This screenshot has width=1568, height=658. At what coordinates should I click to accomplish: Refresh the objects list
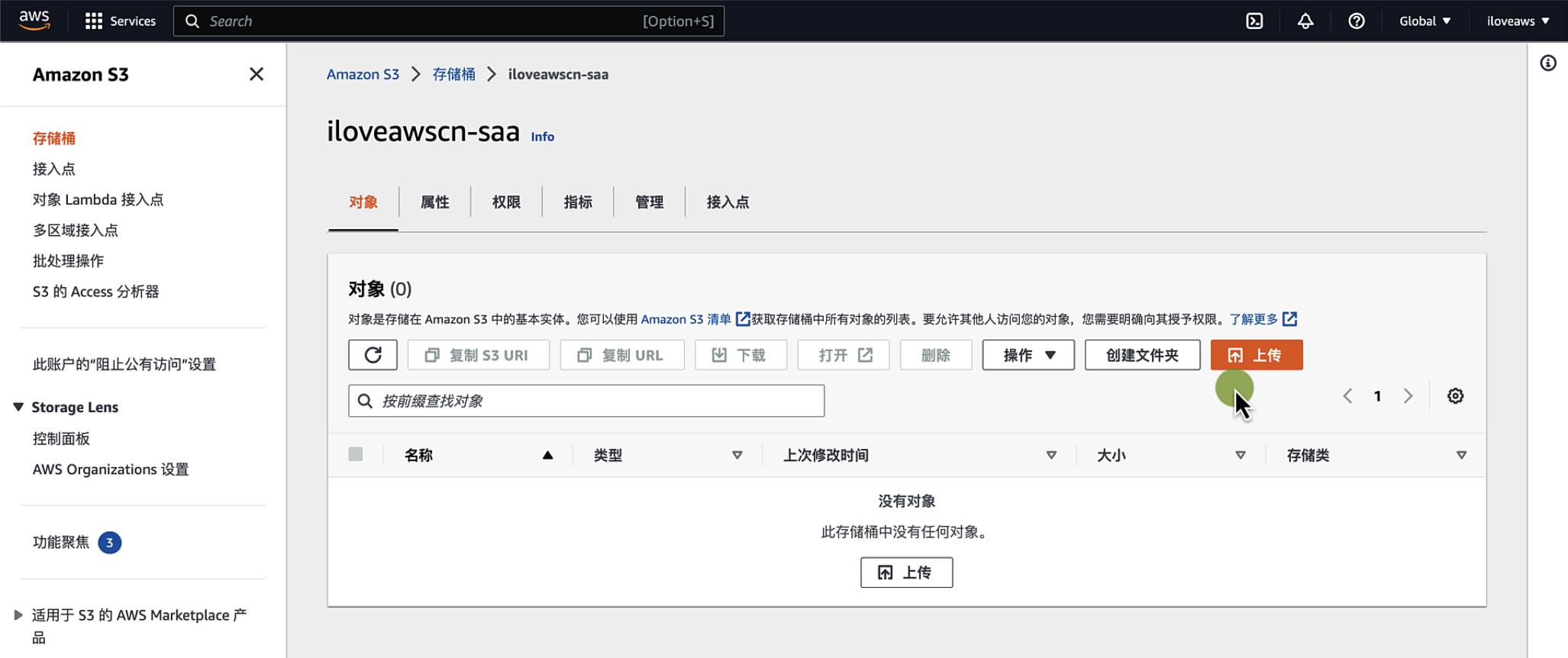pos(373,355)
